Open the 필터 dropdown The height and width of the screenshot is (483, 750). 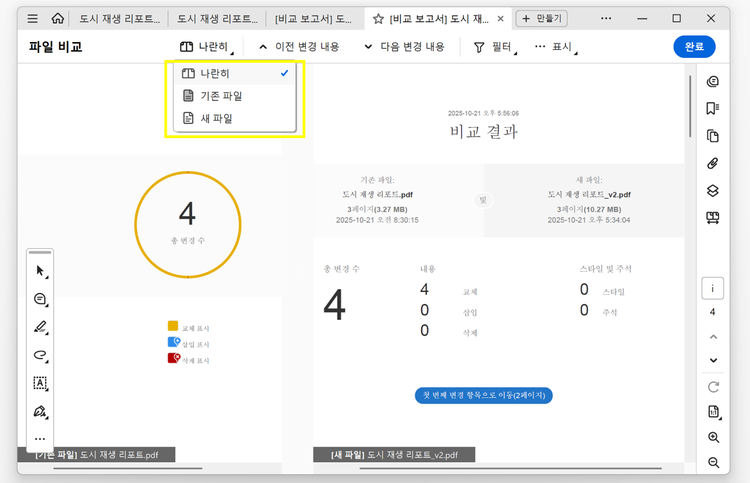click(496, 46)
